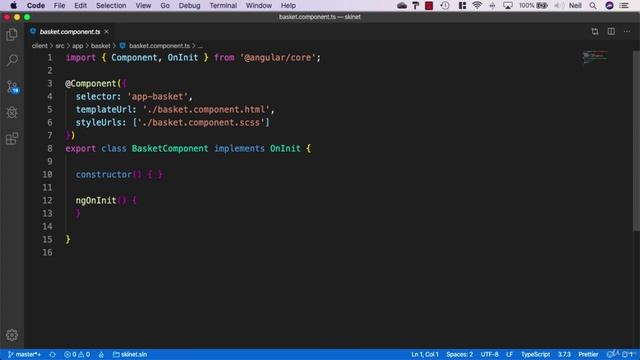640x360 pixels.
Task: Open the View menu
Action: 143,5
